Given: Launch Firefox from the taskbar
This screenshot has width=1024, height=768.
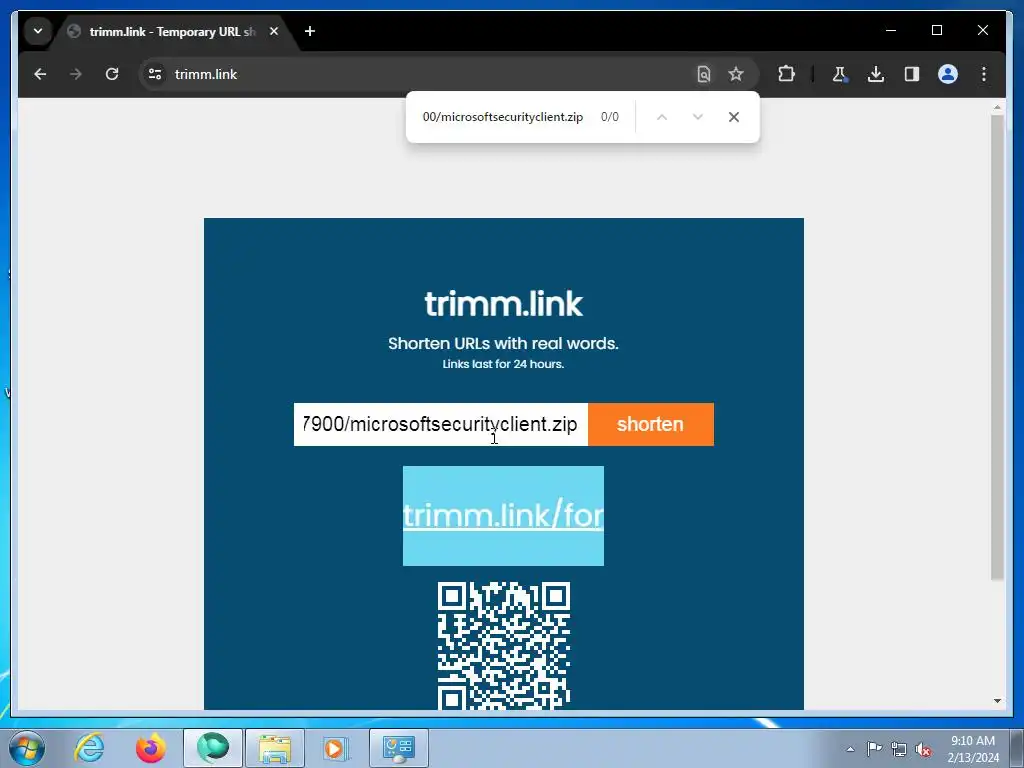Looking at the screenshot, I should (x=150, y=748).
